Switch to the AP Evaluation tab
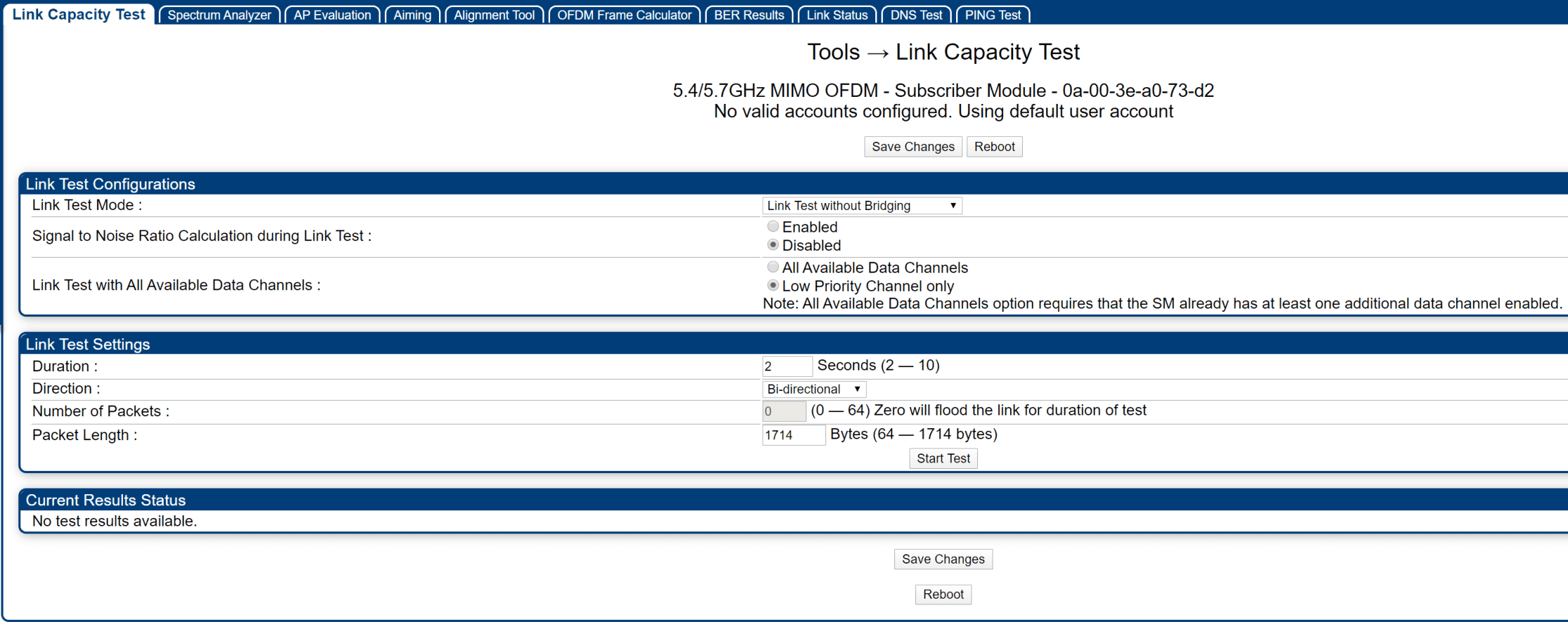This screenshot has width=1568, height=629. click(332, 15)
